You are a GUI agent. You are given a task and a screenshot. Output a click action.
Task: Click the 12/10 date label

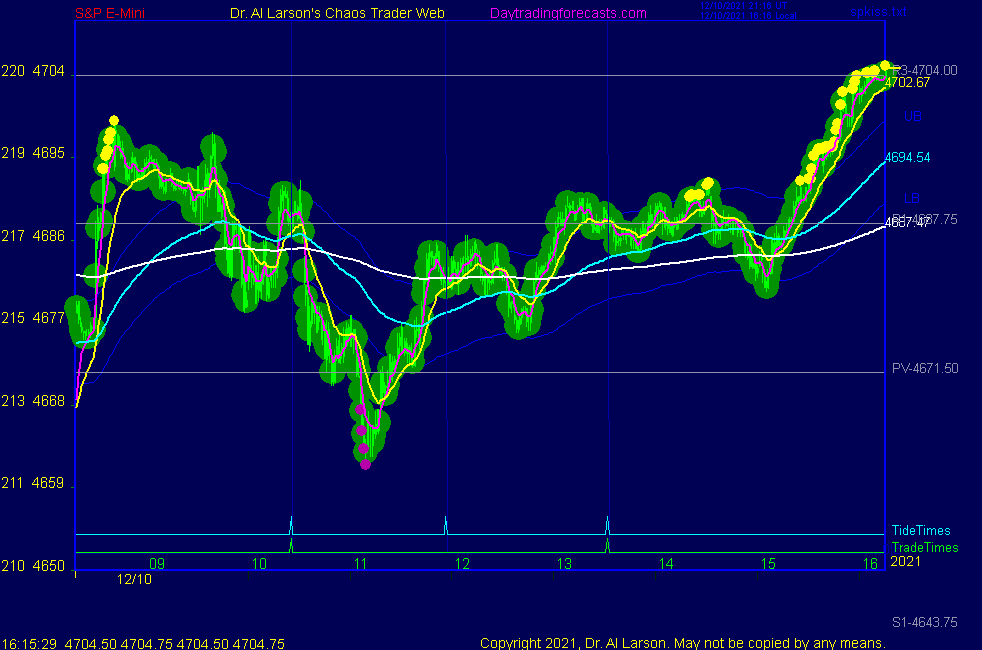[x=135, y=579]
